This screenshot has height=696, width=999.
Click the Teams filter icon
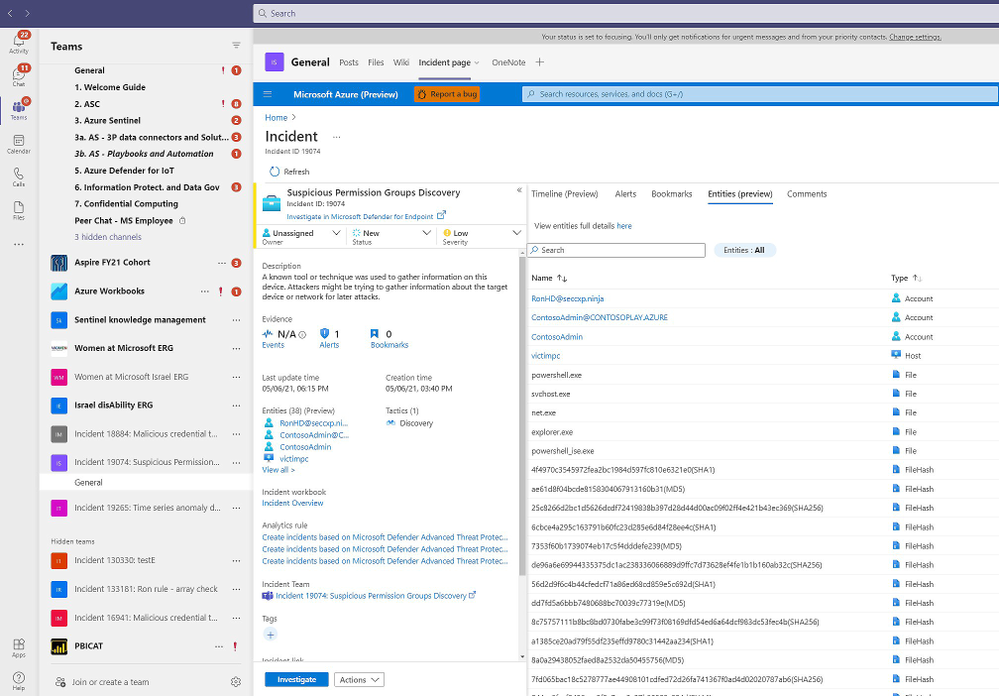(236, 46)
